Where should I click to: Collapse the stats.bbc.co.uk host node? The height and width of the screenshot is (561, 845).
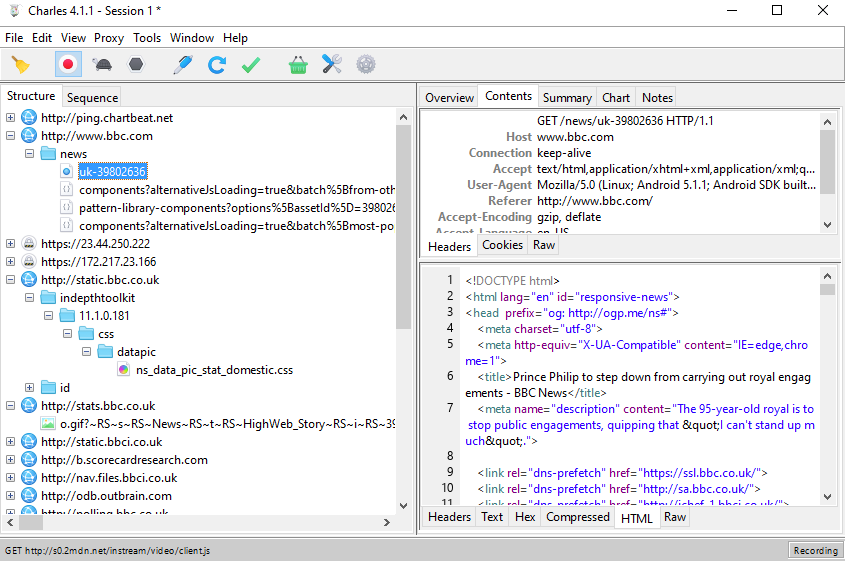pos(10,405)
